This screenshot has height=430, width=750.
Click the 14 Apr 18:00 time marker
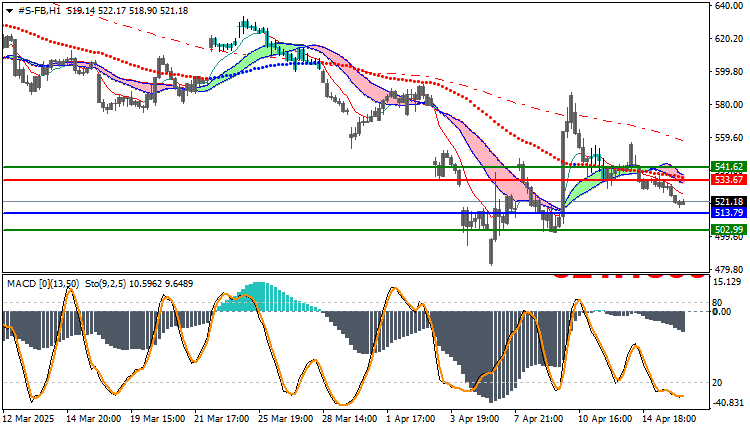(669, 419)
